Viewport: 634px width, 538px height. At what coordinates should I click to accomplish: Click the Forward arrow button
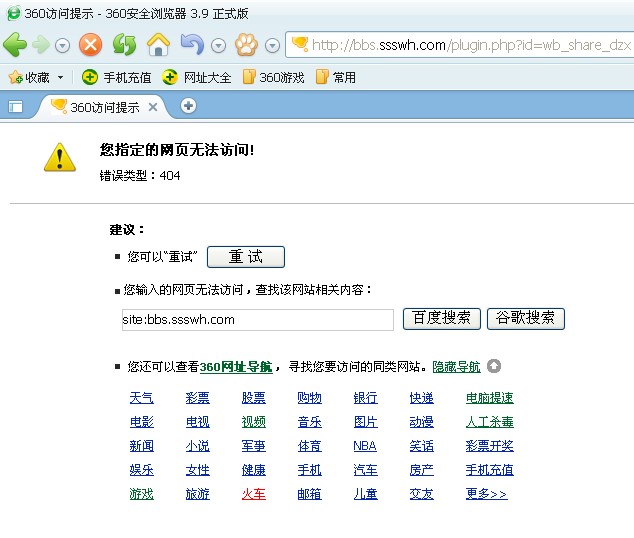click(41, 45)
